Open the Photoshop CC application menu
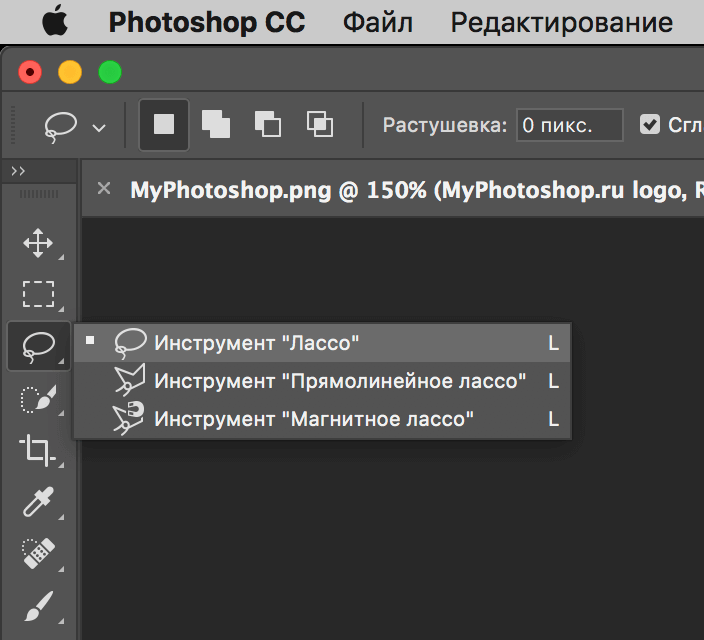704x640 pixels. coord(207,22)
